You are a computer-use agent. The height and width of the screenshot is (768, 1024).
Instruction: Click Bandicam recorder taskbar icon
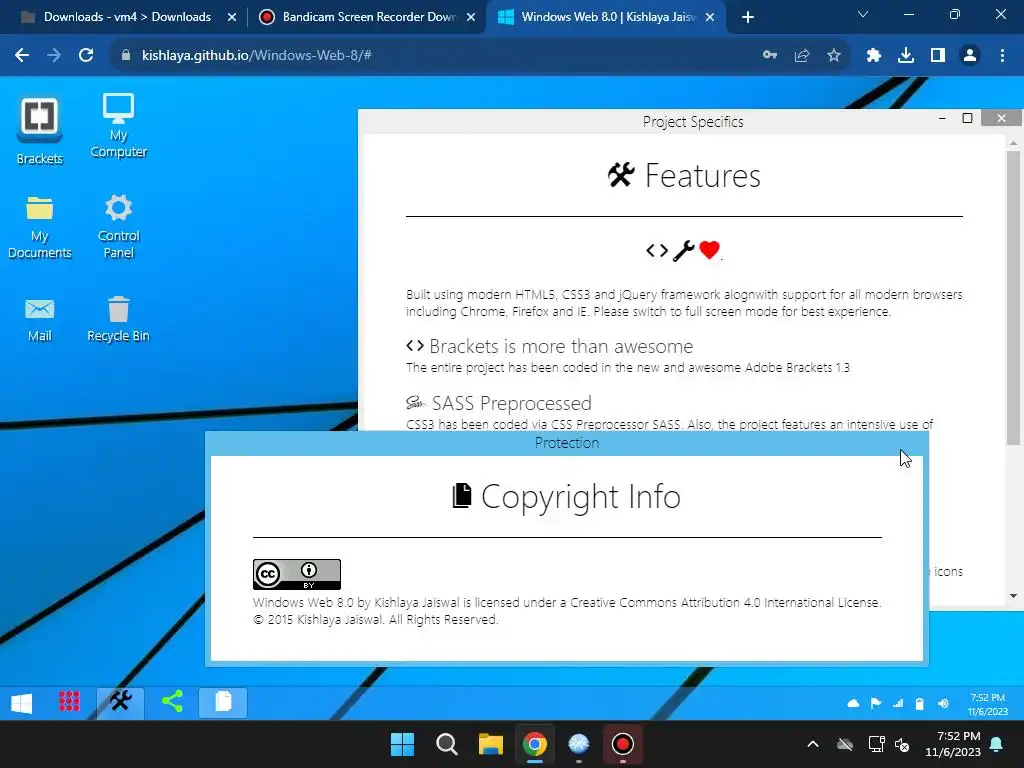point(622,744)
